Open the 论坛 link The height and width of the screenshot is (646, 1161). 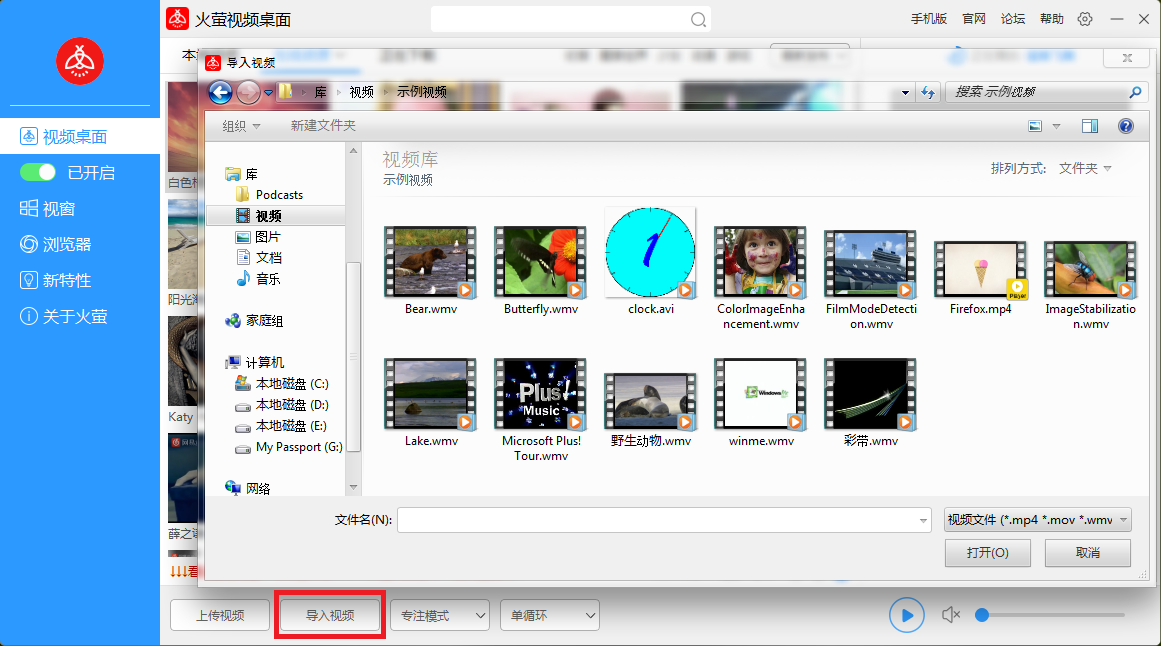1013,19
